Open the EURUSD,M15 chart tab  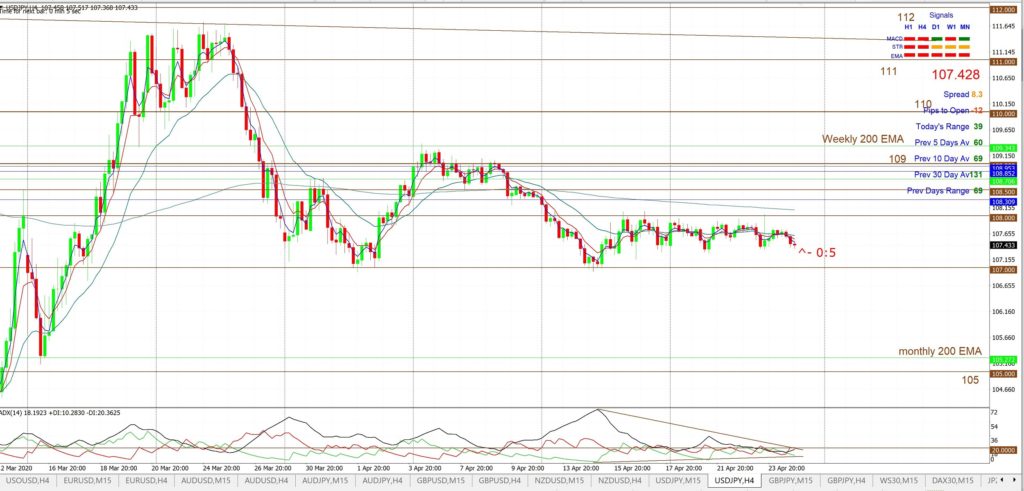click(x=87, y=481)
